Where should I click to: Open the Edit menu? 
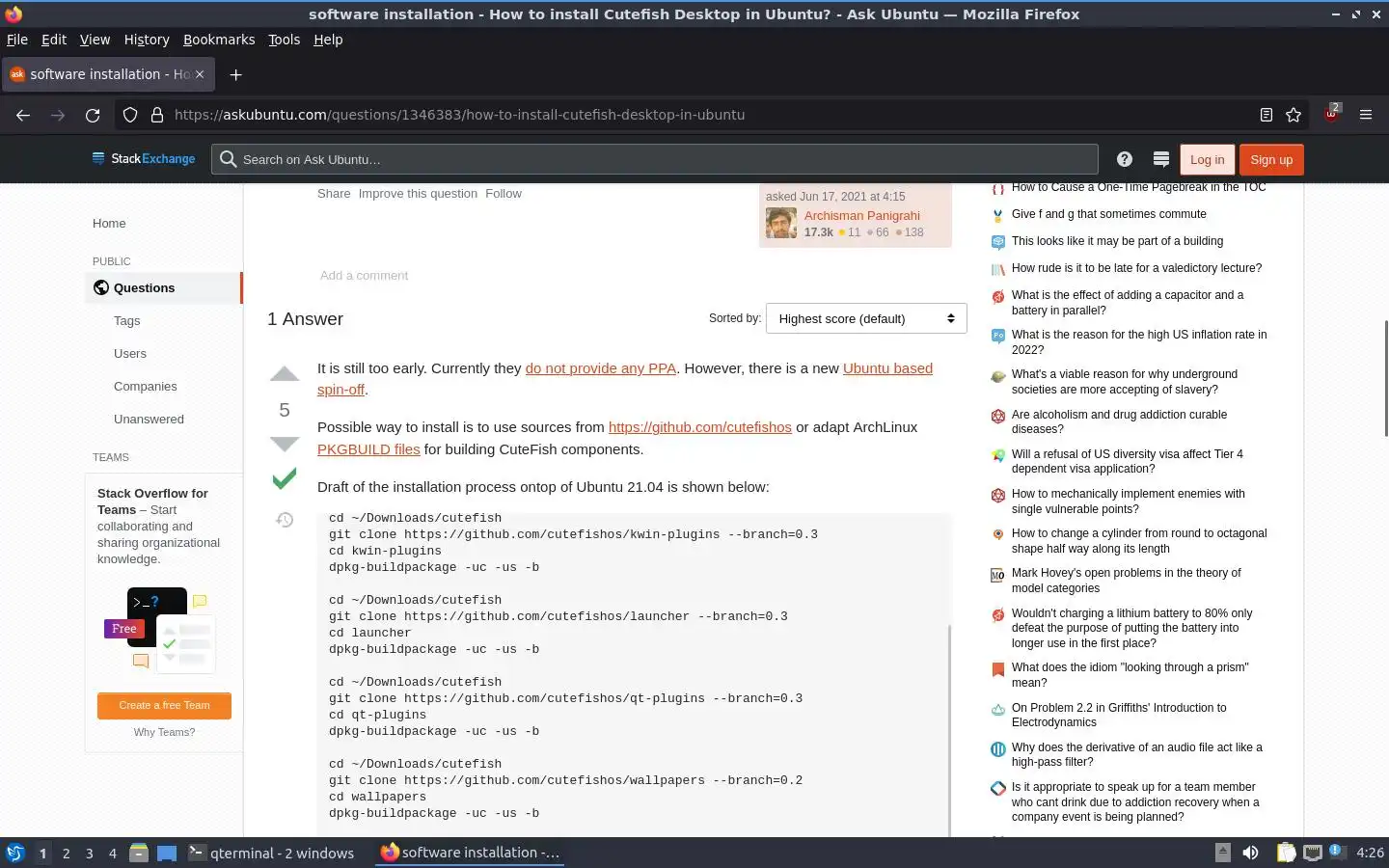[x=54, y=40]
